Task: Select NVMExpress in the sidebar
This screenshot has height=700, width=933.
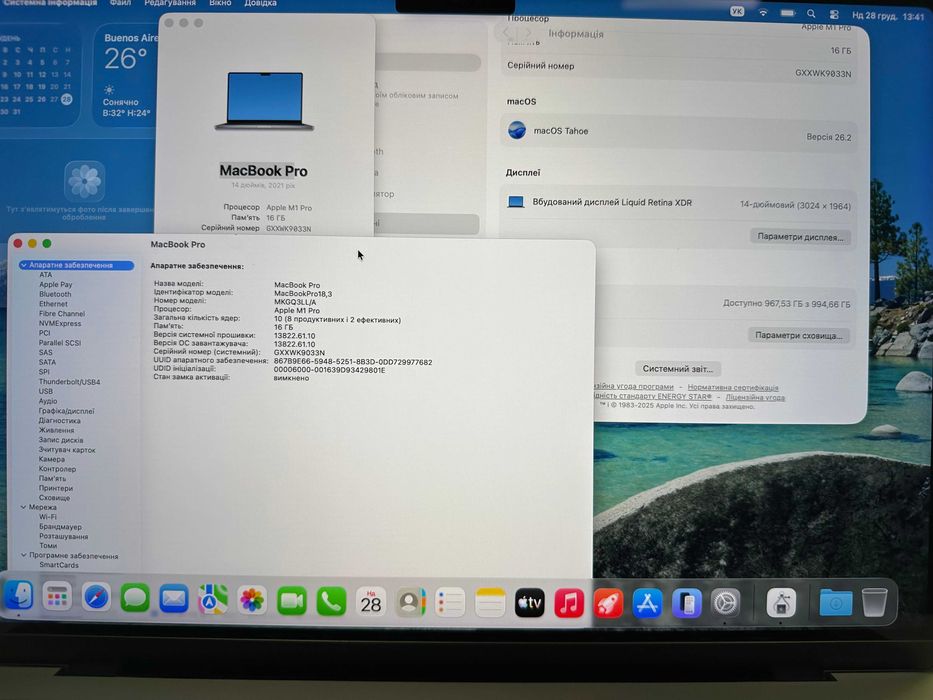Action: point(60,323)
